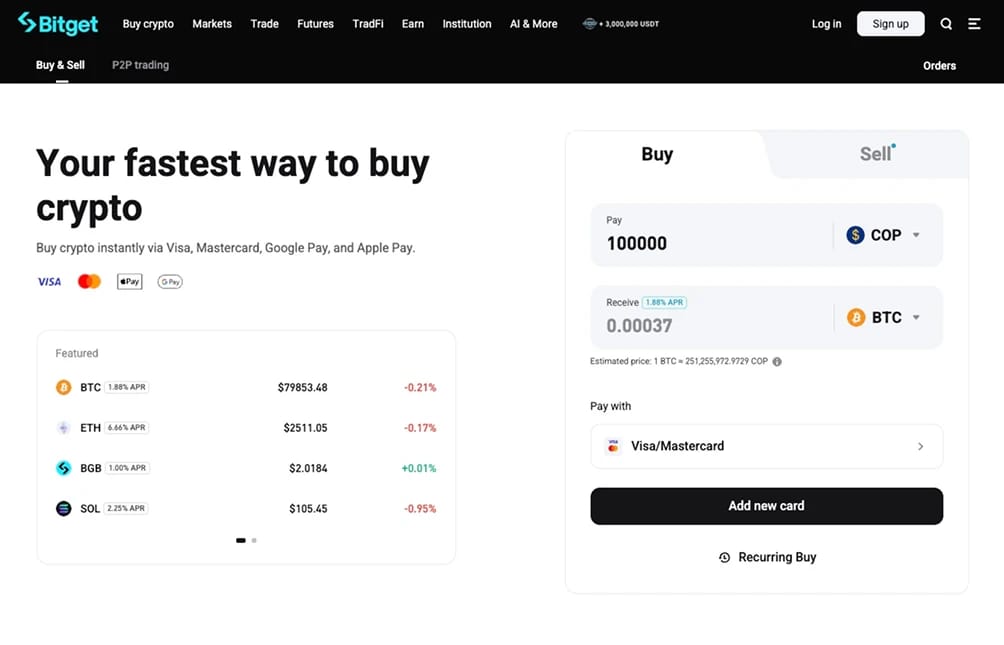This screenshot has width=1004, height=645.
Task: Open the Markets menu
Action: [212, 24]
